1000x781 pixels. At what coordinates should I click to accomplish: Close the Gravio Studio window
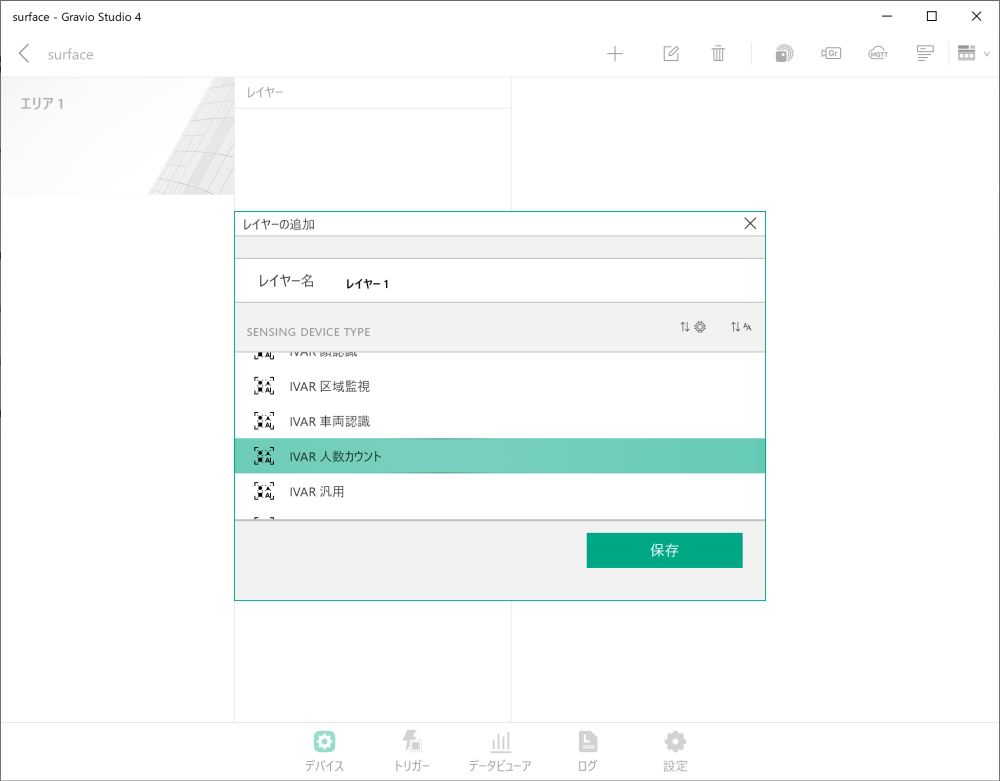[976, 17]
